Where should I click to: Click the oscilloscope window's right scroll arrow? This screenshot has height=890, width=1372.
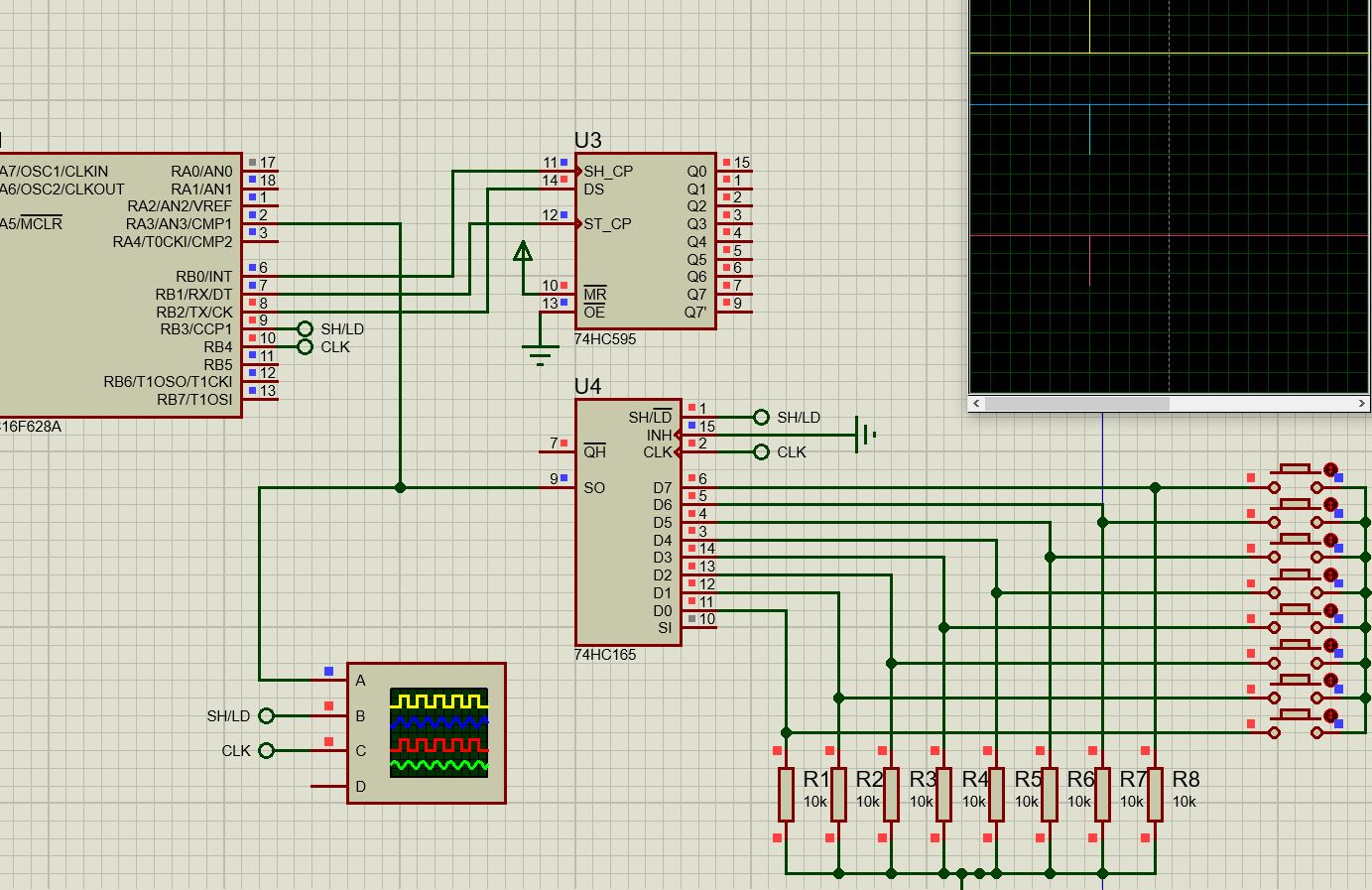point(1361,404)
